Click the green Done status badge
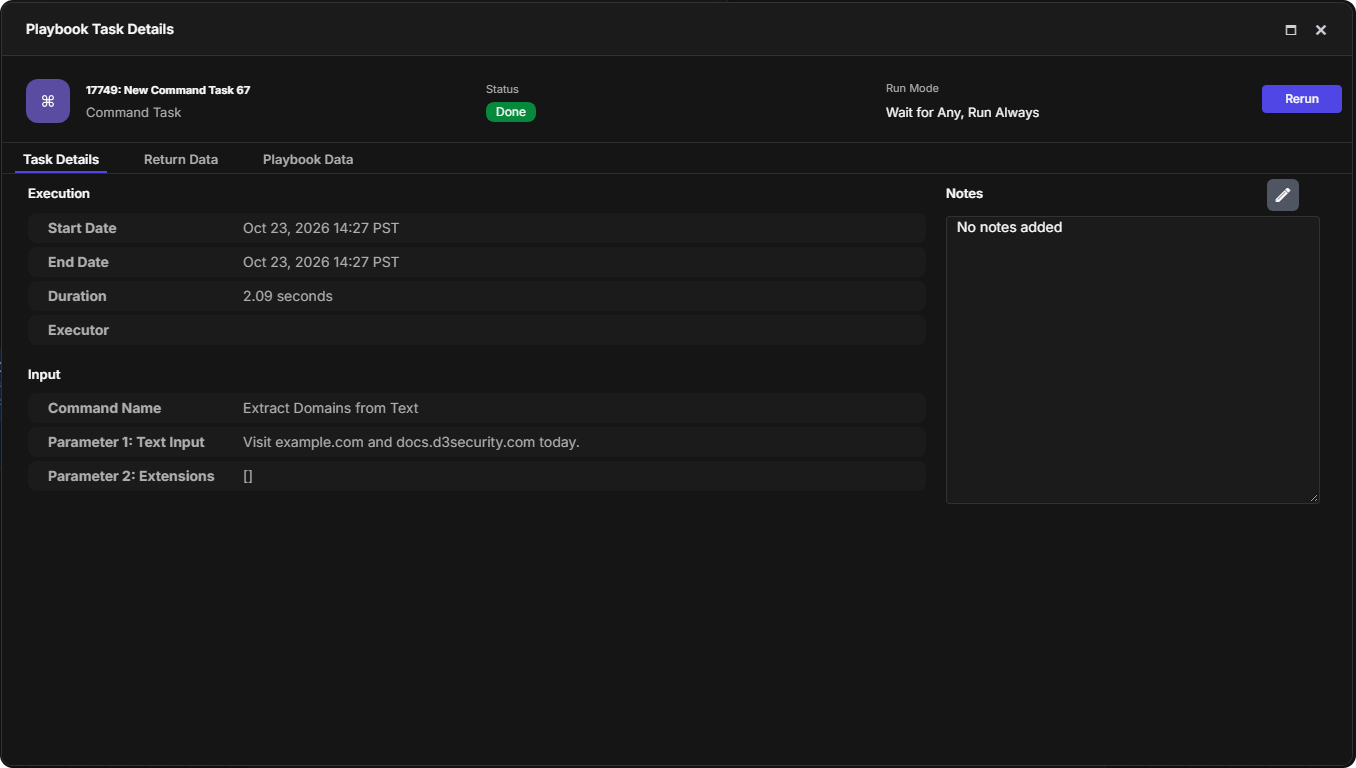 [511, 112]
